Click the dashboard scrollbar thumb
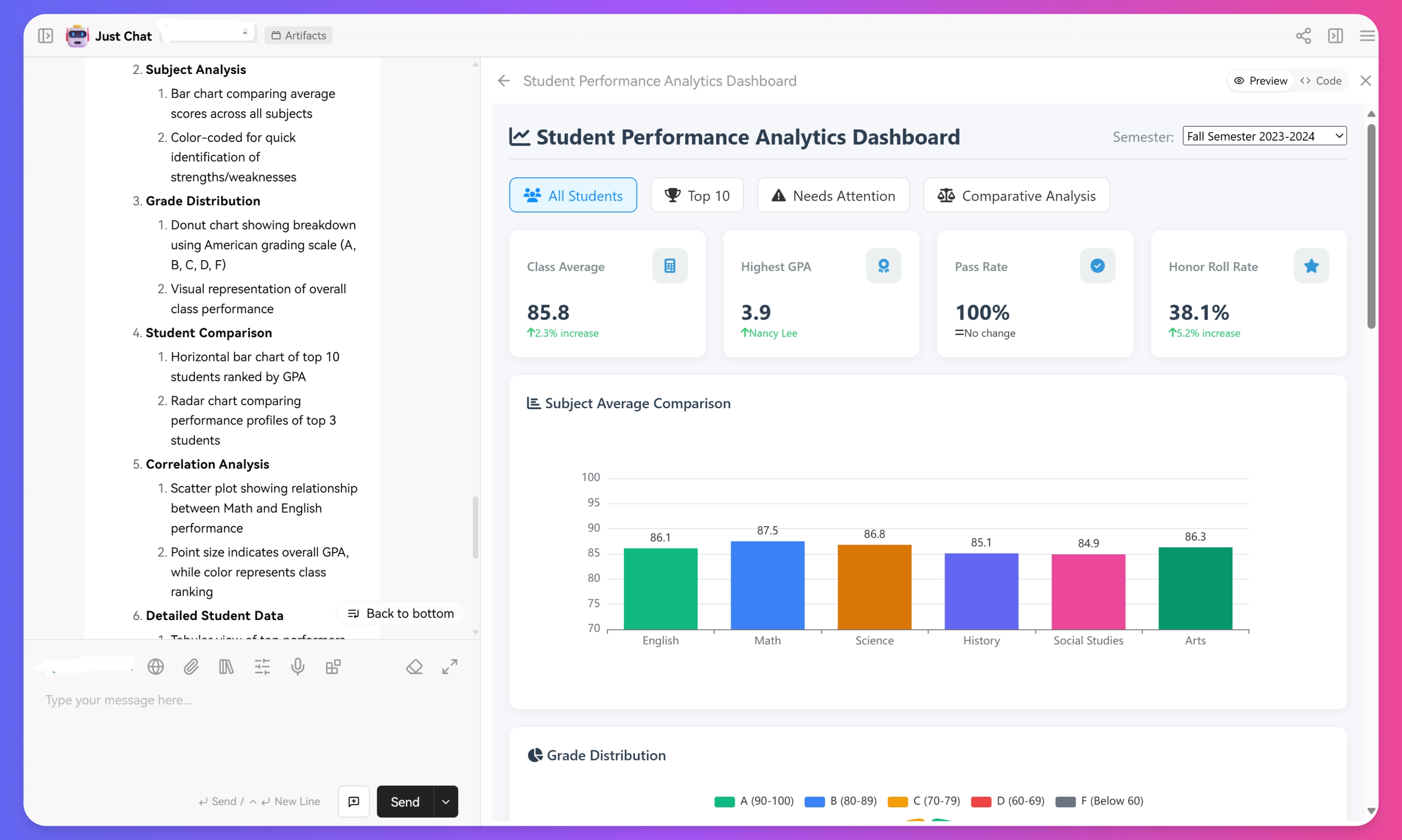1402x840 pixels. [1371, 226]
